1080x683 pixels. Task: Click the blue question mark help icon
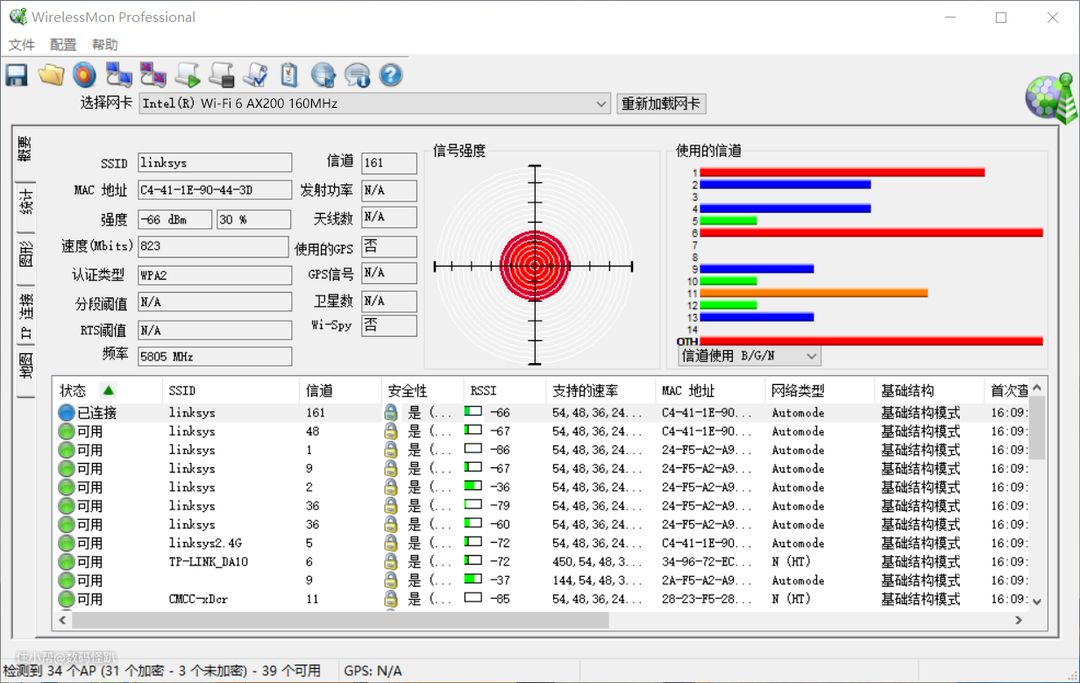point(390,75)
